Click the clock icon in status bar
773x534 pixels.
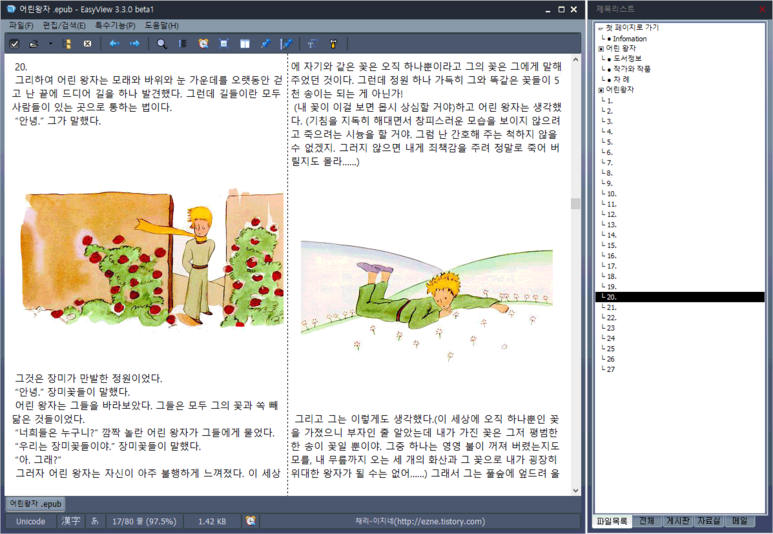click(x=250, y=521)
